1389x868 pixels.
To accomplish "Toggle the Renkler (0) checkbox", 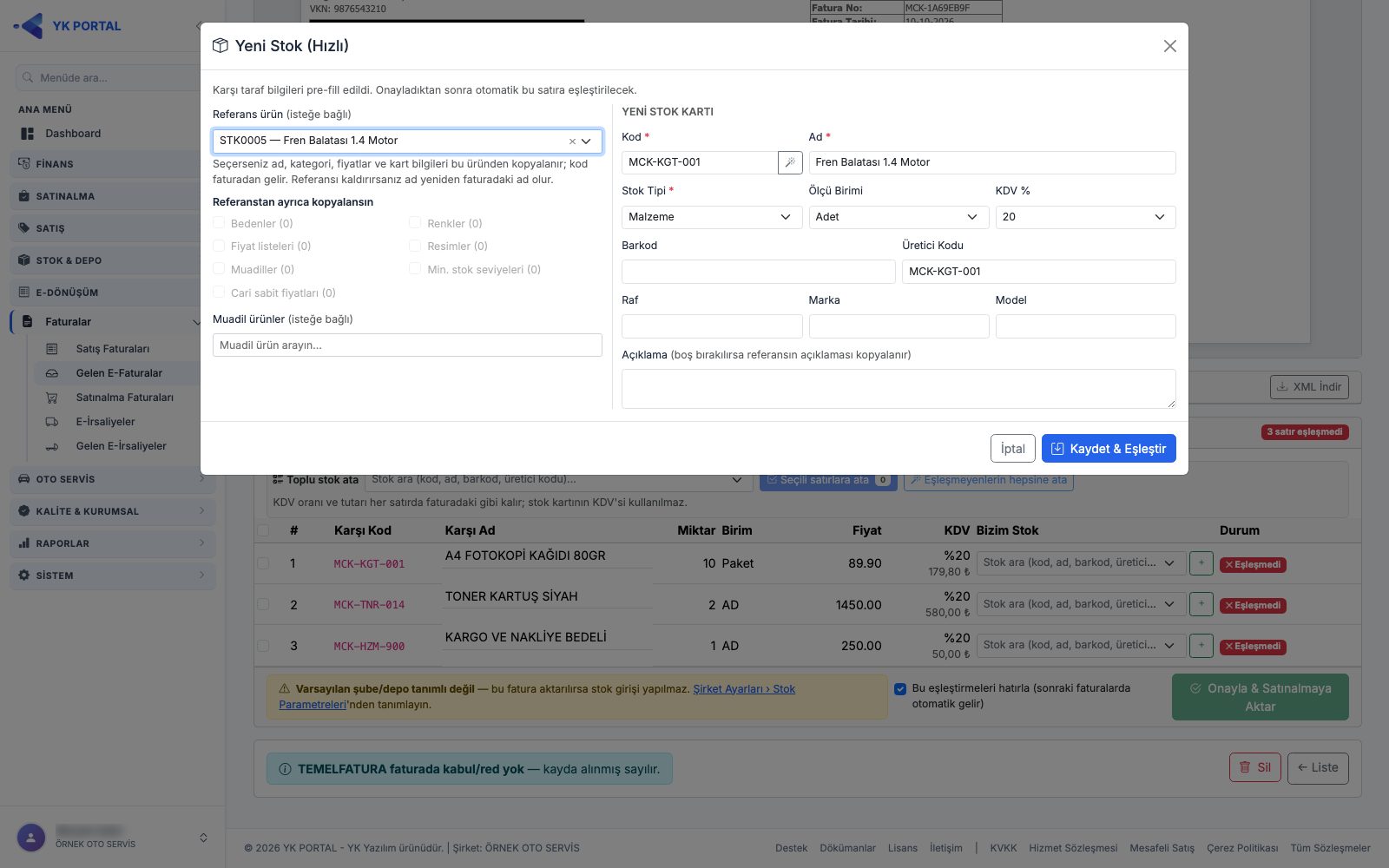I will [415, 223].
